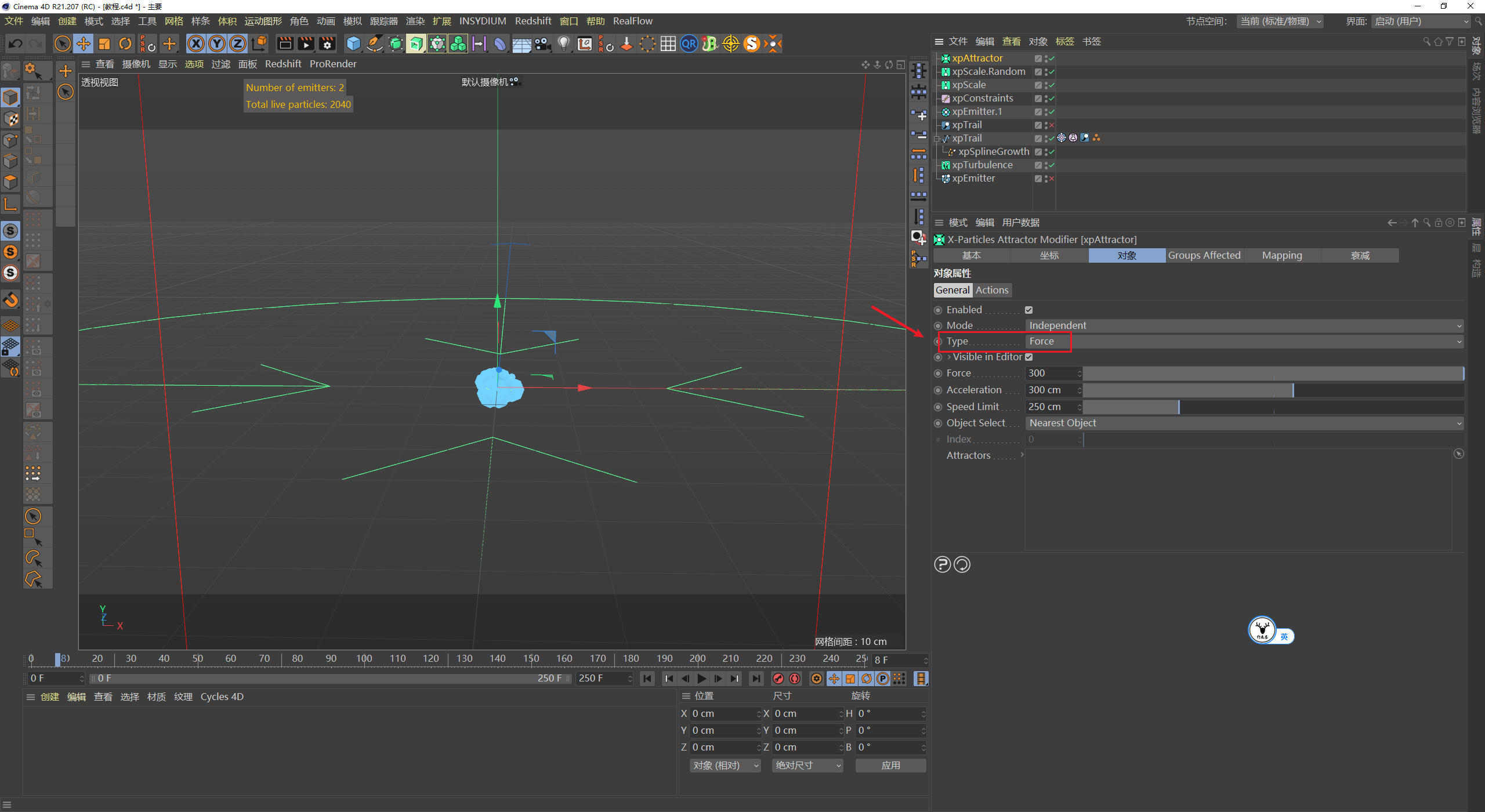
Task: Switch to Mapping tab
Action: pos(1282,256)
